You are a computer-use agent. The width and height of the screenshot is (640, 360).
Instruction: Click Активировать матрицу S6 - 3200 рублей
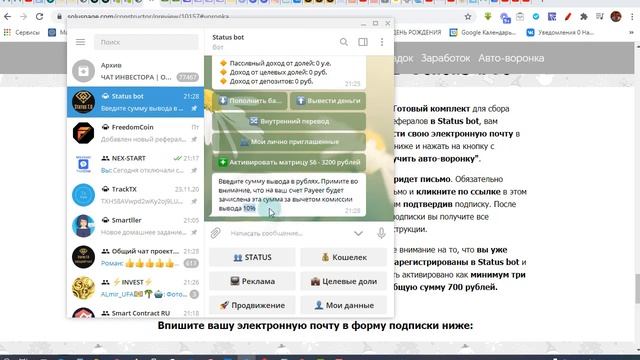[x=289, y=162]
